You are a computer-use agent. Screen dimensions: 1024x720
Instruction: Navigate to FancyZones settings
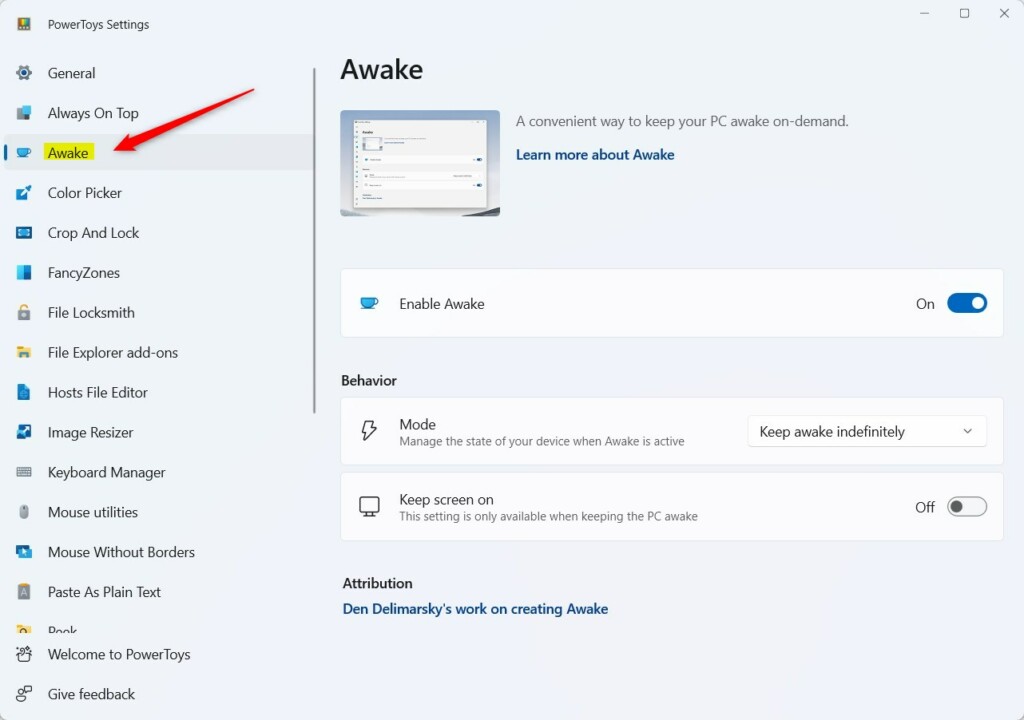pos(159,272)
